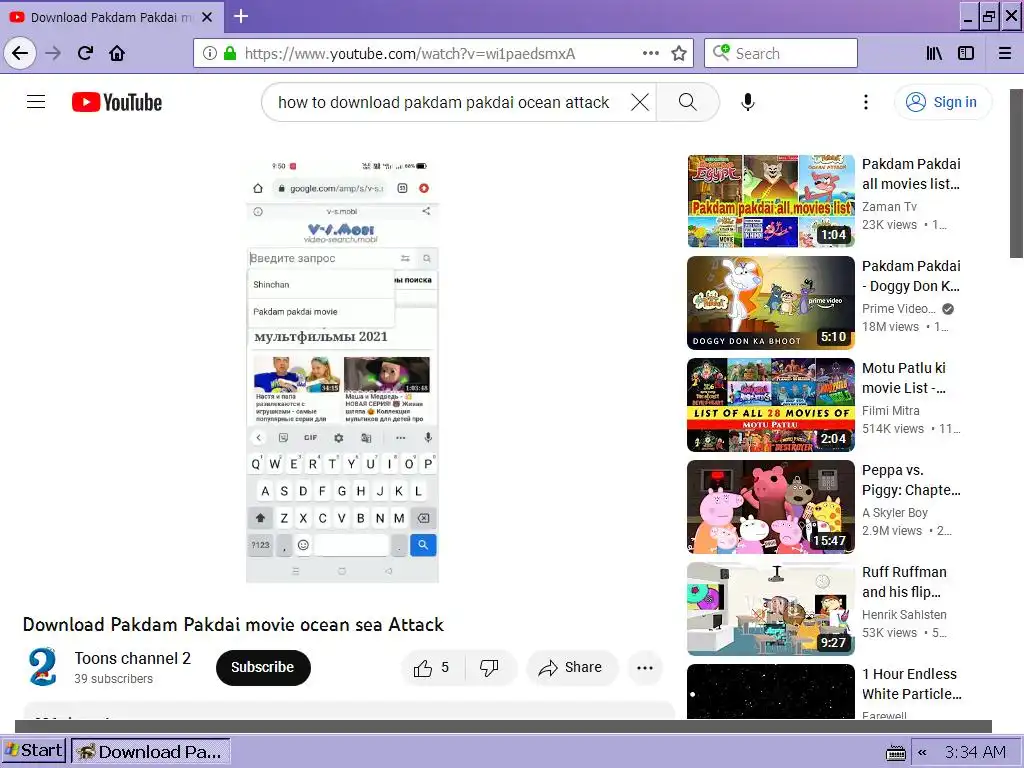Open Zaman Tv channel name

click(x=889, y=206)
